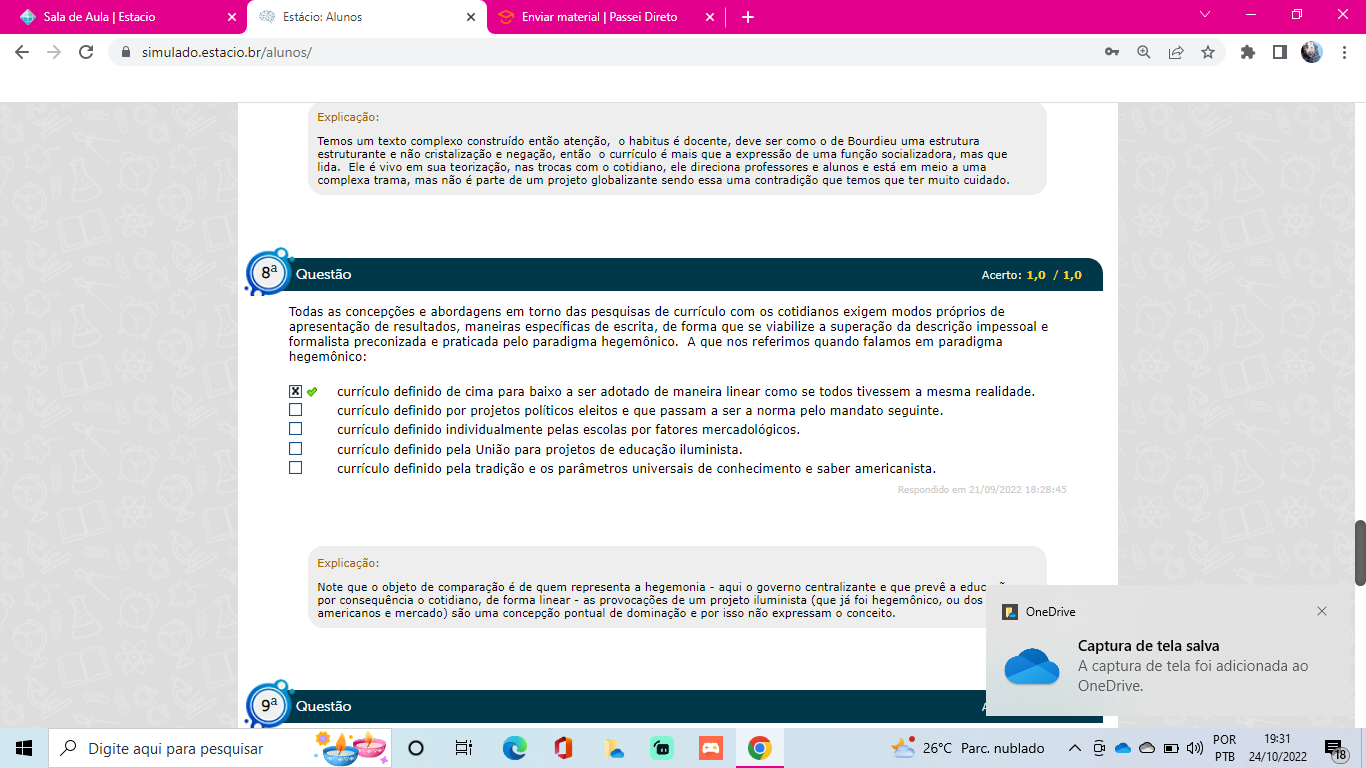Check option 'currículo definido por projetos políticos'
Screen dimensions: 1366x768
(x=295, y=410)
